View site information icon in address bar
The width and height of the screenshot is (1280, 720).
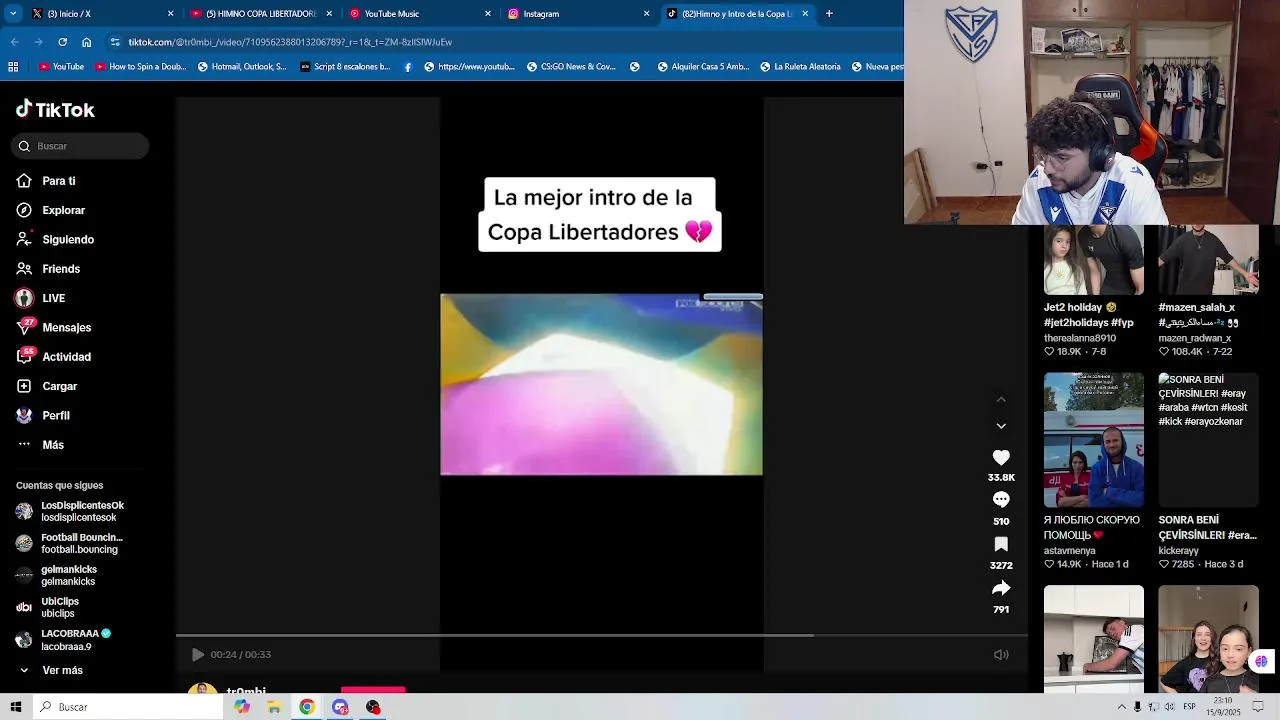point(116,42)
